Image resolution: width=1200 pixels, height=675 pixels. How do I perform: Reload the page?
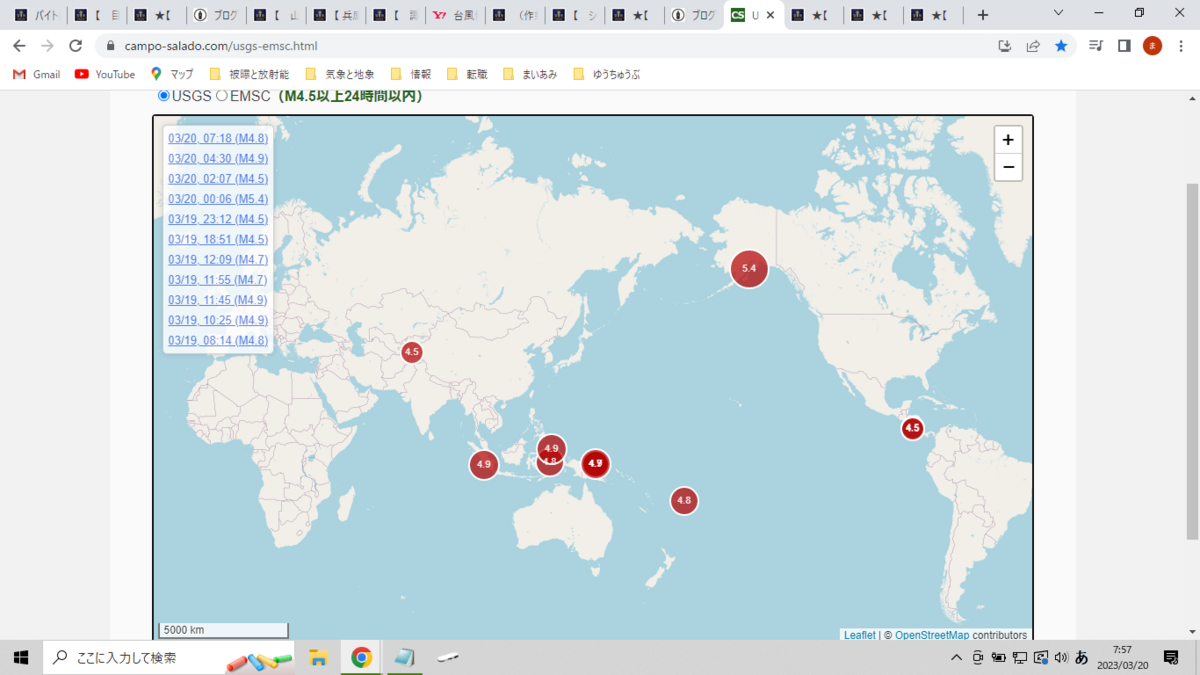pyautogui.click(x=75, y=46)
